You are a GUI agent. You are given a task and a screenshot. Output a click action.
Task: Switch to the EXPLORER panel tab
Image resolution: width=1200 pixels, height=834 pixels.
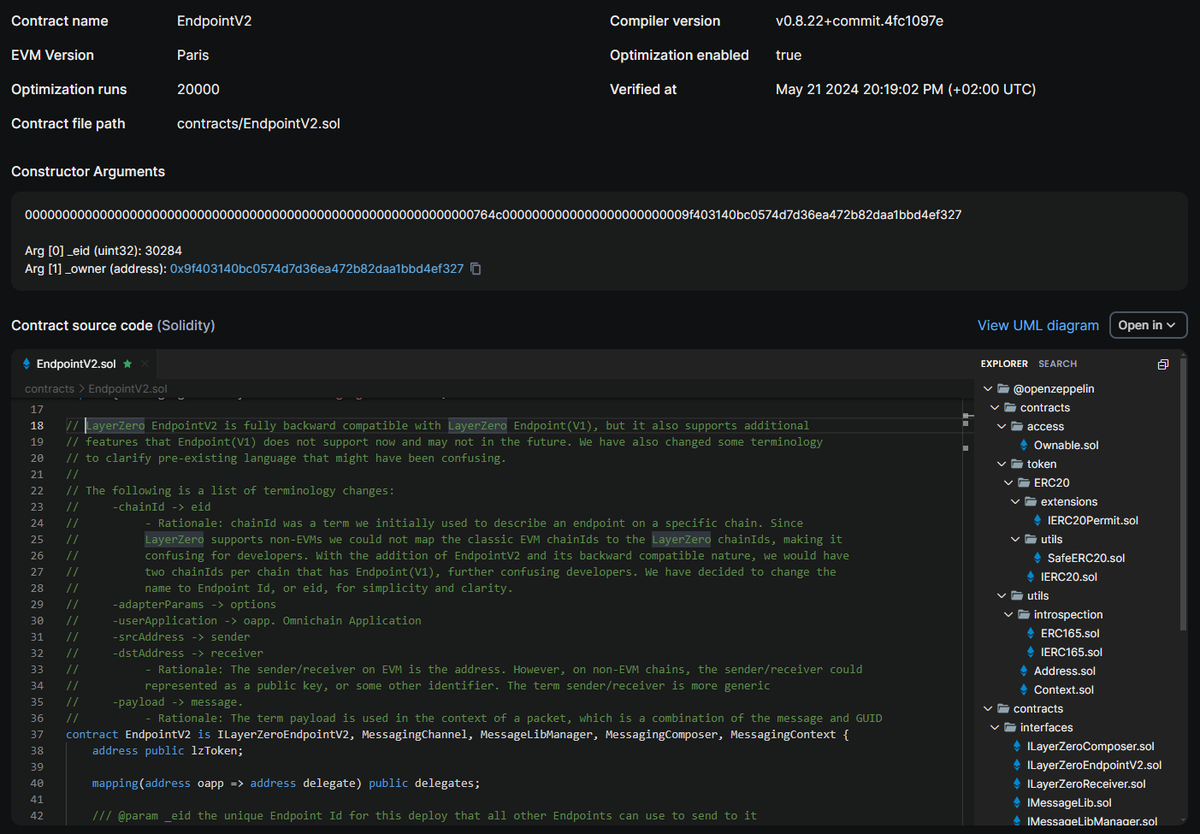coord(1006,364)
